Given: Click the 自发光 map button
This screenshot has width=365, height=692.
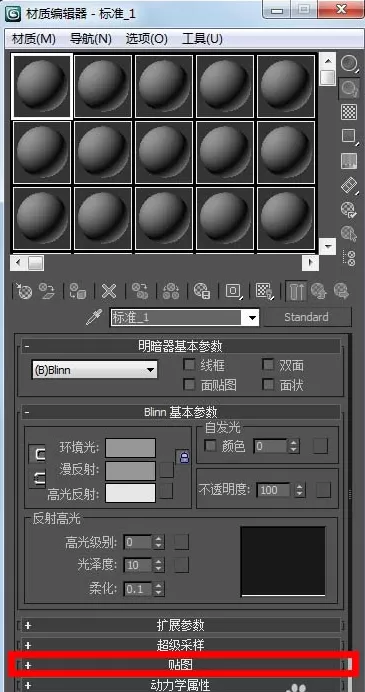Looking at the screenshot, I should point(320,446).
